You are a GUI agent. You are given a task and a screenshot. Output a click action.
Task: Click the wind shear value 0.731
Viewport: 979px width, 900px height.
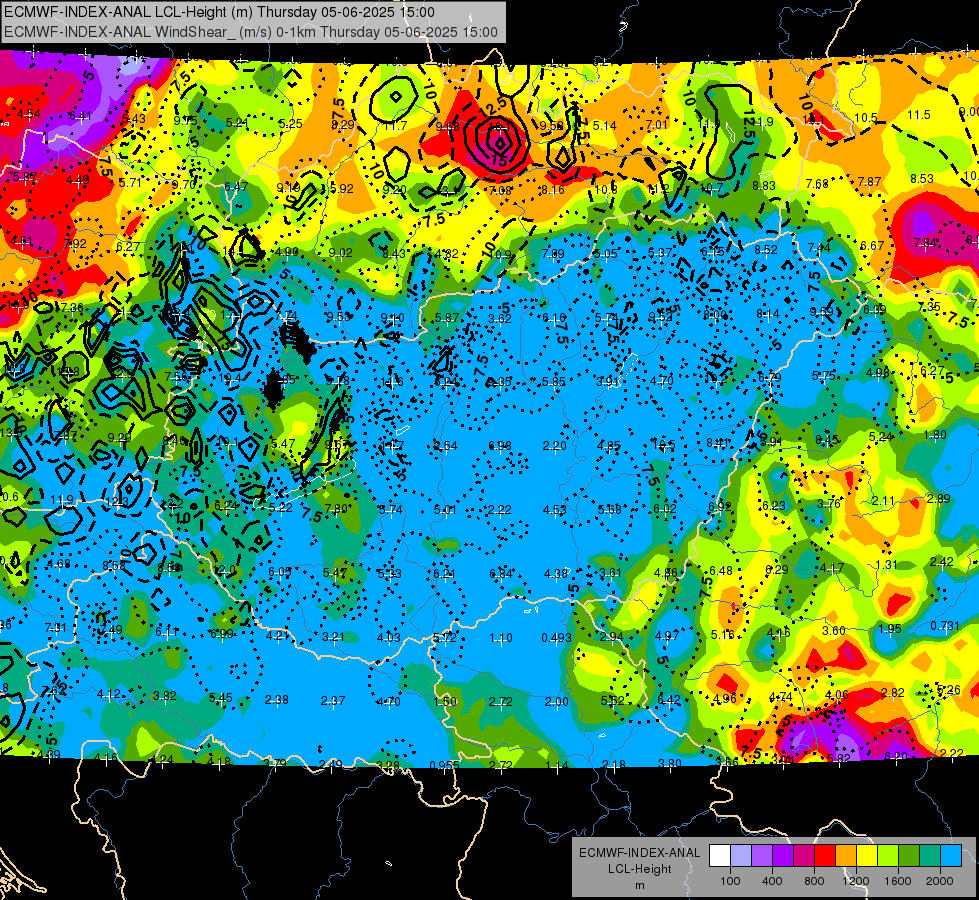pos(945,626)
